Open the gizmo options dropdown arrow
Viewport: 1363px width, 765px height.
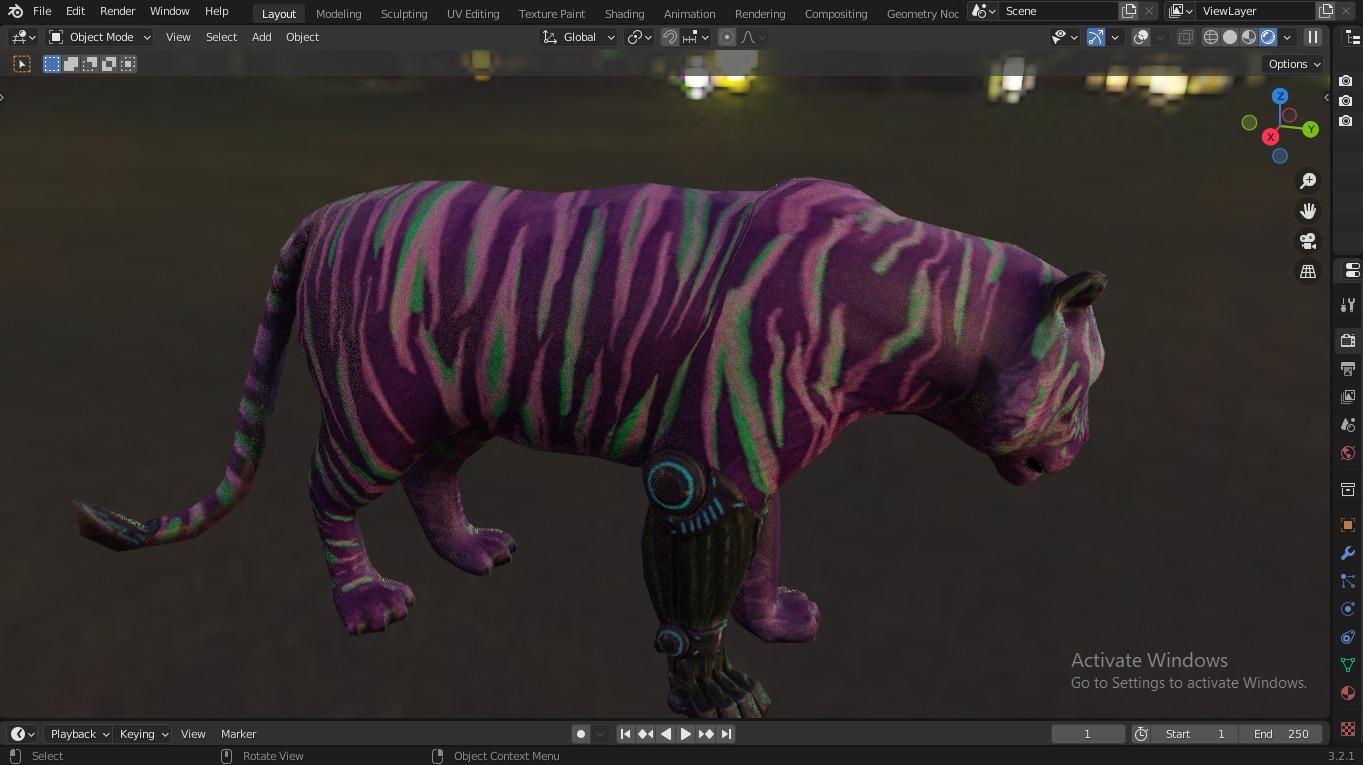(1115, 37)
